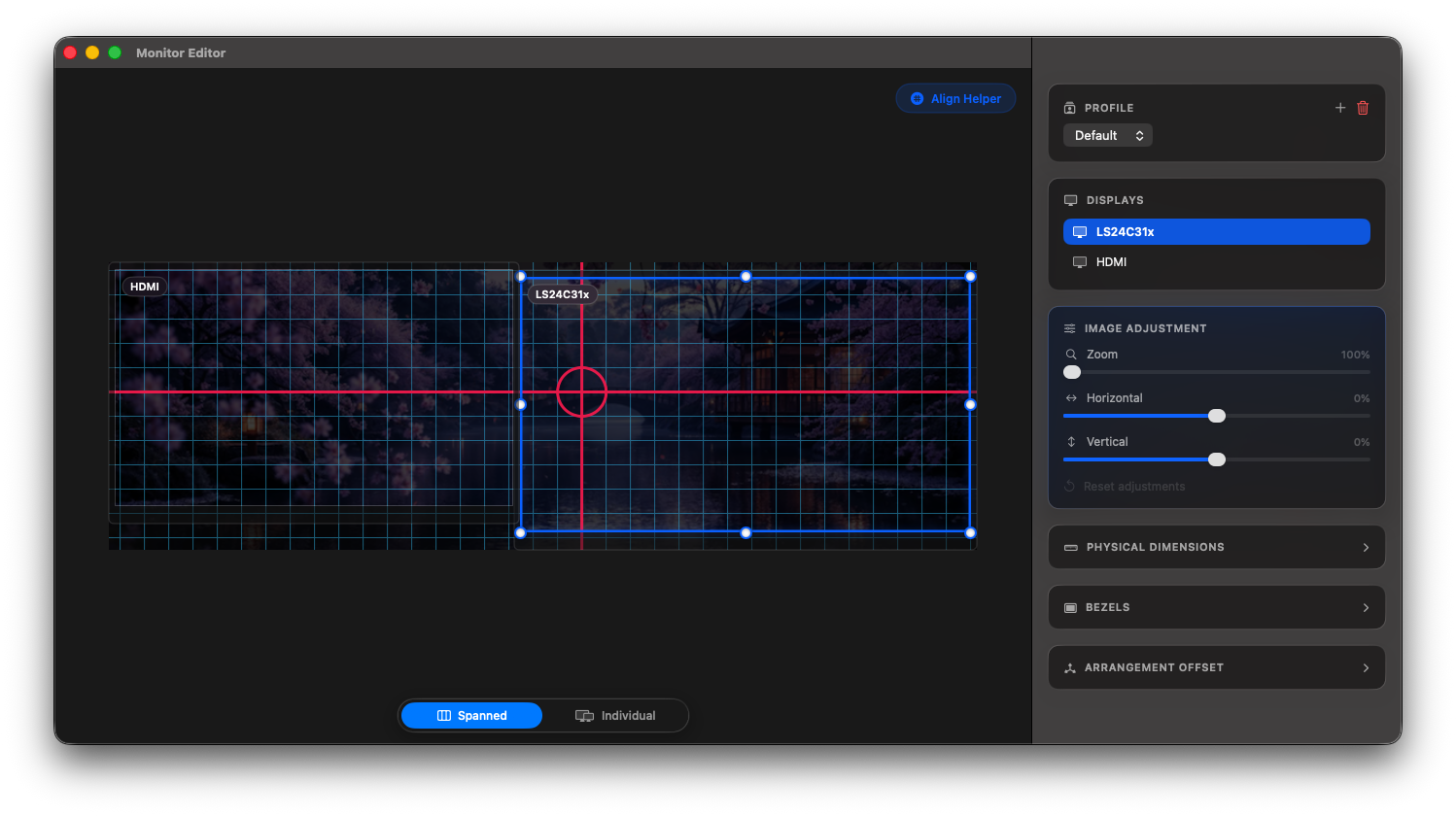The width and height of the screenshot is (1456, 816).
Task: Click the Zoom magnifier icon
Action: [x=1071, y=355]
